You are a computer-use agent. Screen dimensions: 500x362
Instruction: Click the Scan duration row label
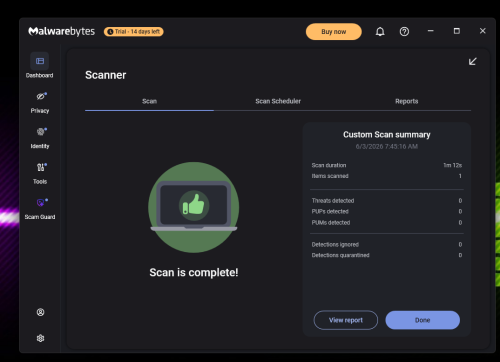click(x=329, y=165)
